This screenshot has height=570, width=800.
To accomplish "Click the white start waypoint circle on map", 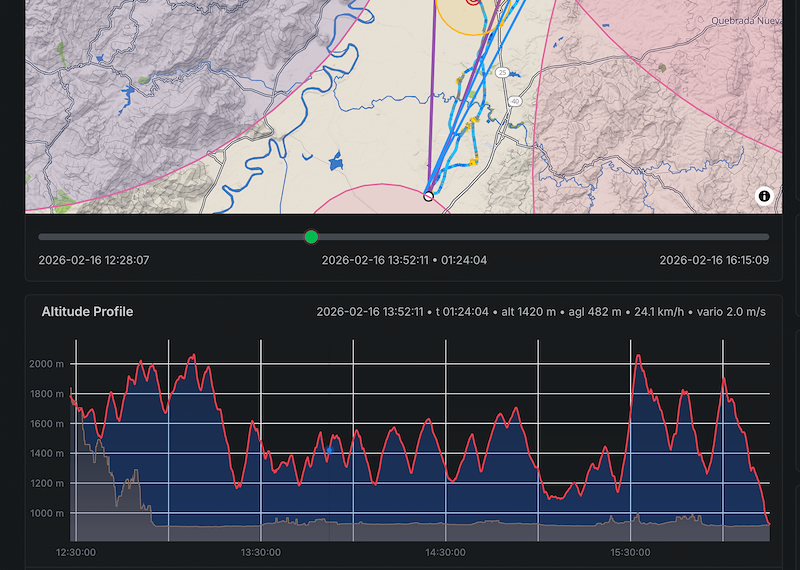I will (x=428, y=196).
